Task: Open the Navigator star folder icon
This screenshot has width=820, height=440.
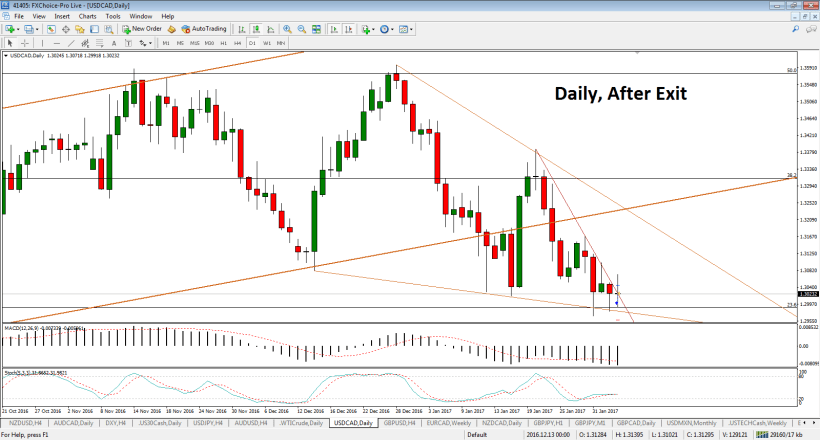Action: (x=79, y=29)
